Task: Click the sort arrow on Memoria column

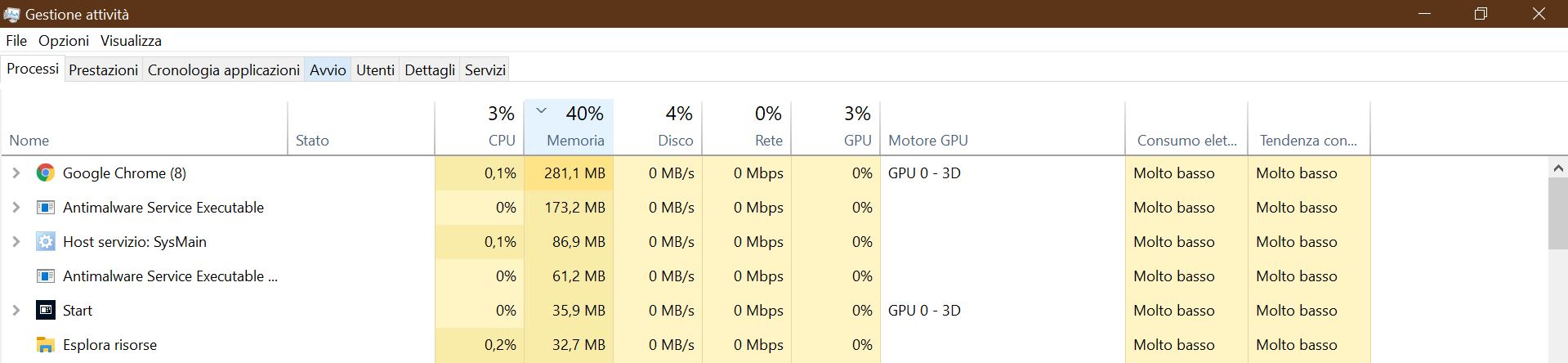Action: (x=541, y=110)
